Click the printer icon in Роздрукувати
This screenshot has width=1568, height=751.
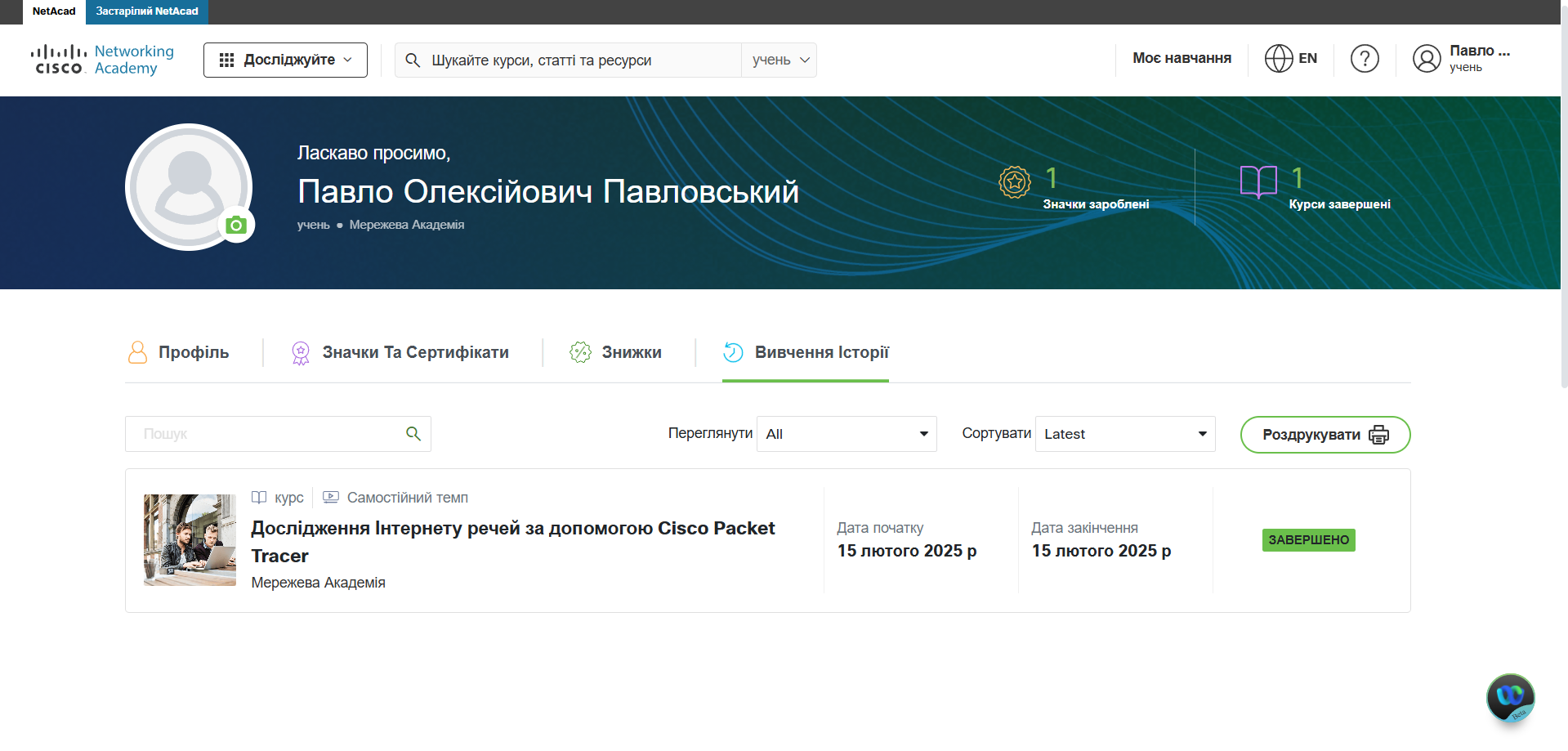point(1379,435)
